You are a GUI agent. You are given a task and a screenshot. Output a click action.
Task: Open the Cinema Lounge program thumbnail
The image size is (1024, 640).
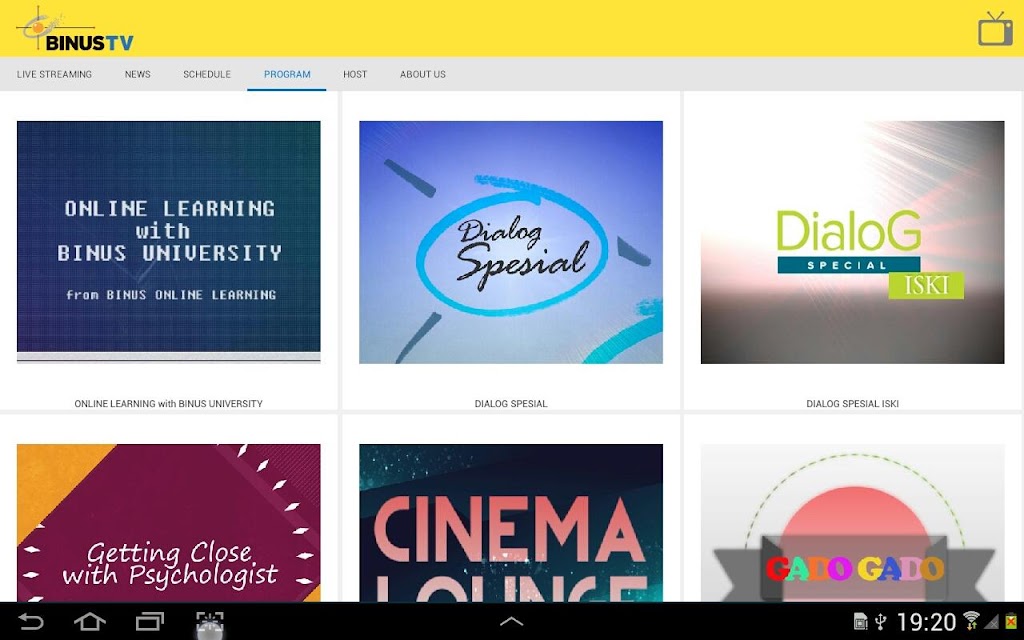(x=511, y=522)
